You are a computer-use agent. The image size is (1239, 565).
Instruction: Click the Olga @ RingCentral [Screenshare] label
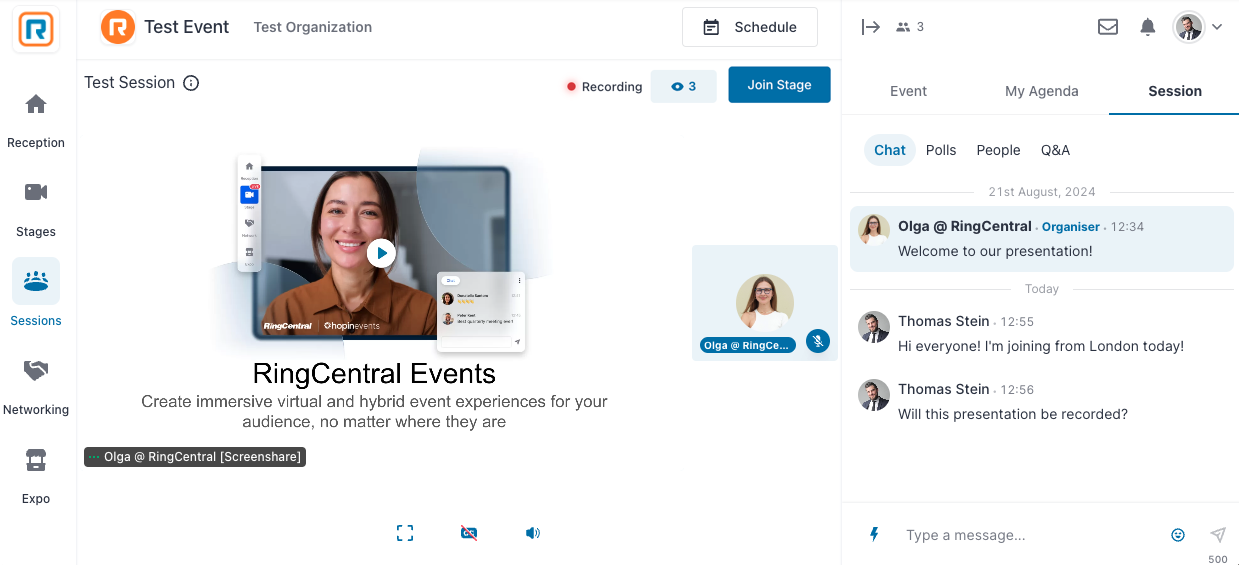pos(194,457)
